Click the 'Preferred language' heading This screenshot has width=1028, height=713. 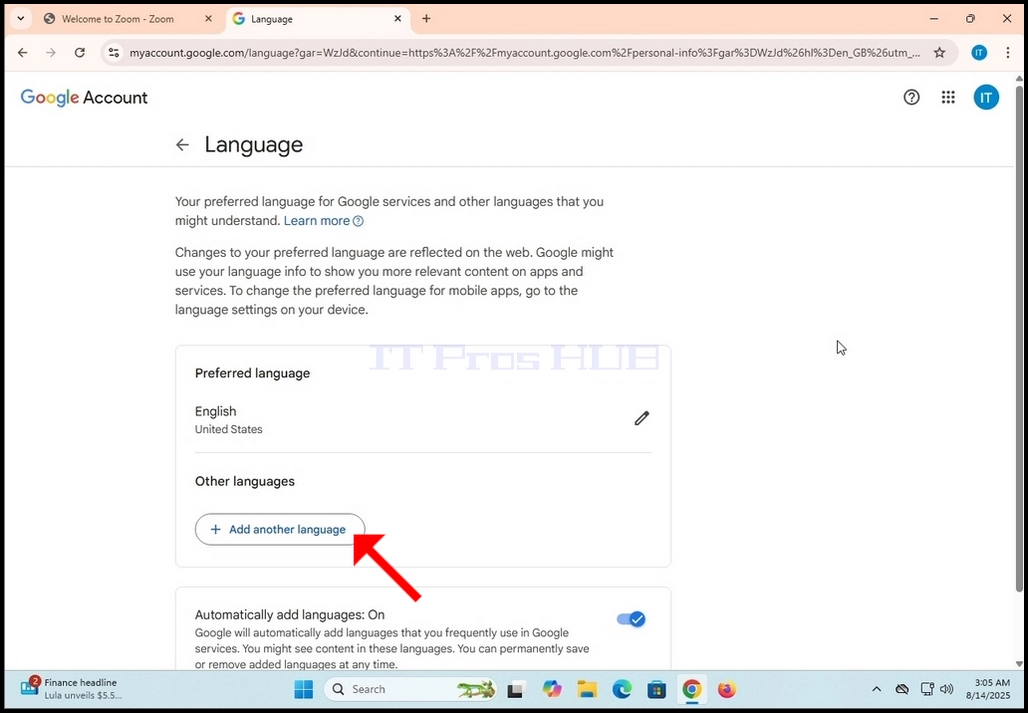click(252, 374)
